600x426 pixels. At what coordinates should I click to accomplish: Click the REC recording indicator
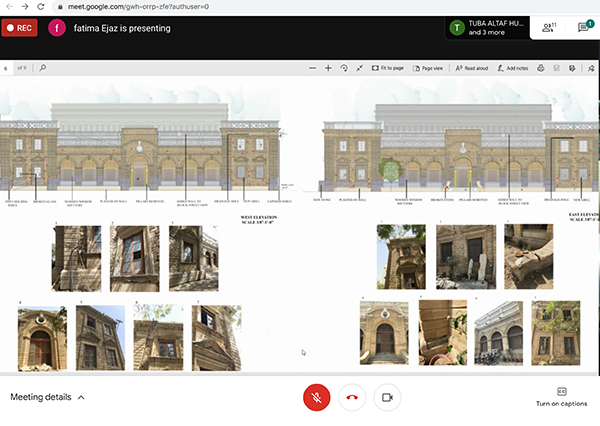(20, 28)
